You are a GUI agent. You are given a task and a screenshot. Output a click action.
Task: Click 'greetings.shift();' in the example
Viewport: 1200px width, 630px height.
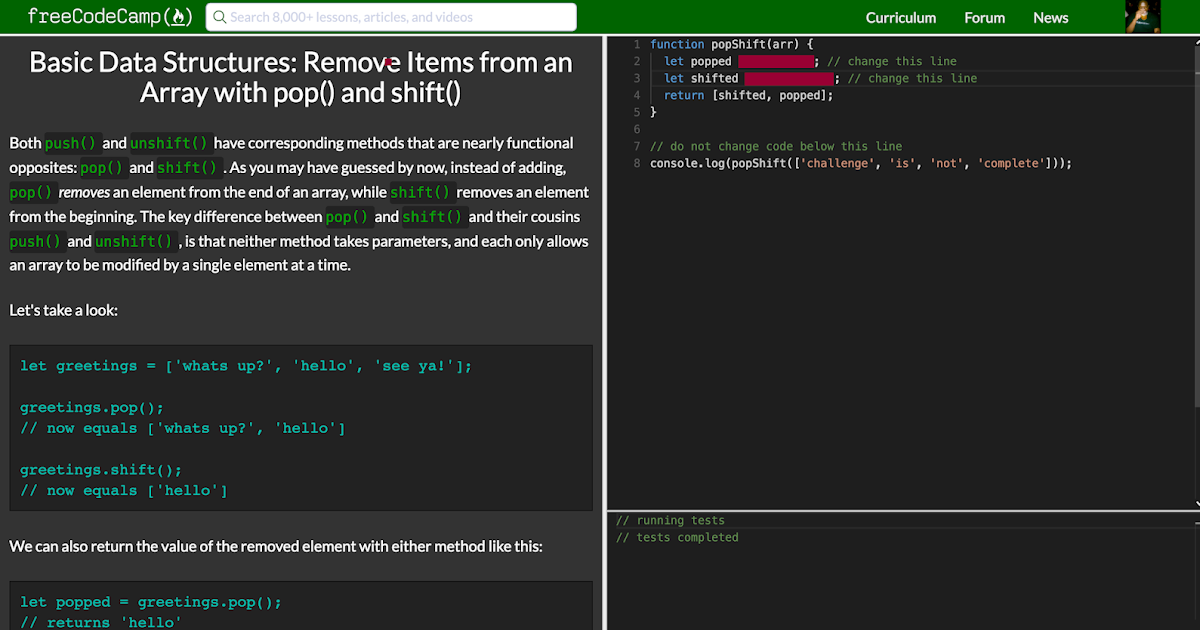(x=102, y=470)
